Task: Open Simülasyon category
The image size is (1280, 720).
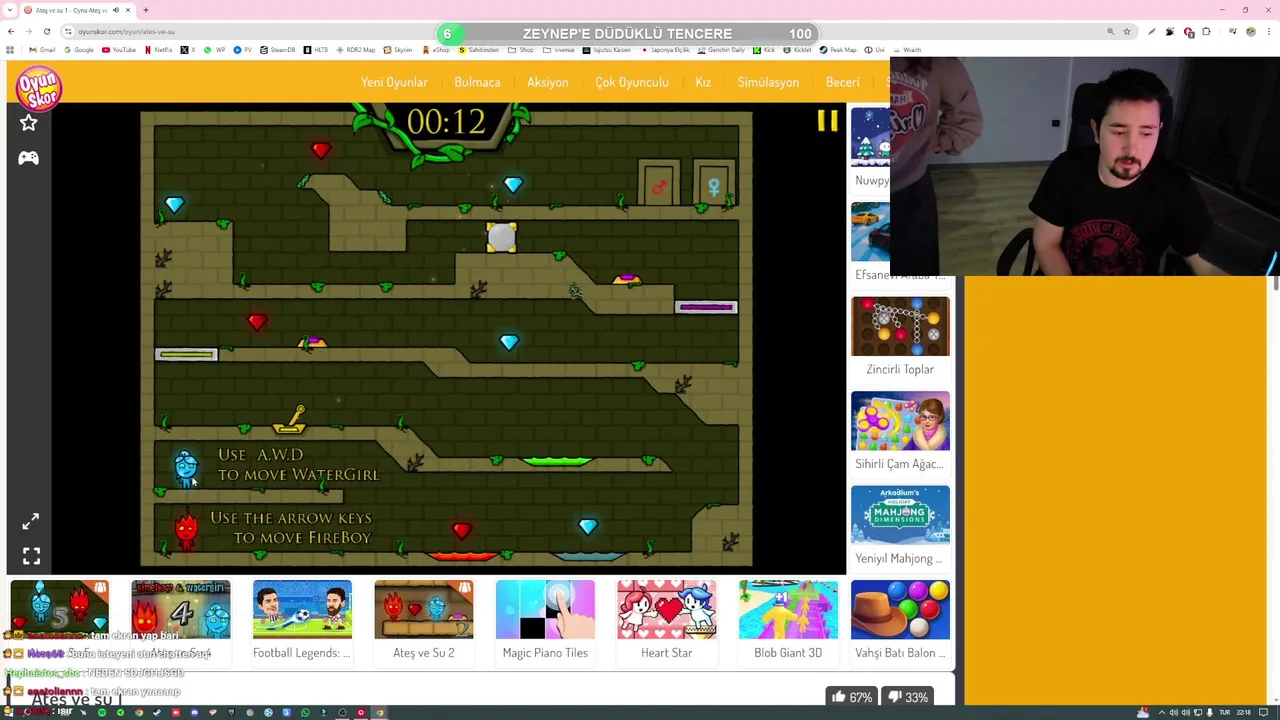Action: 768,82
